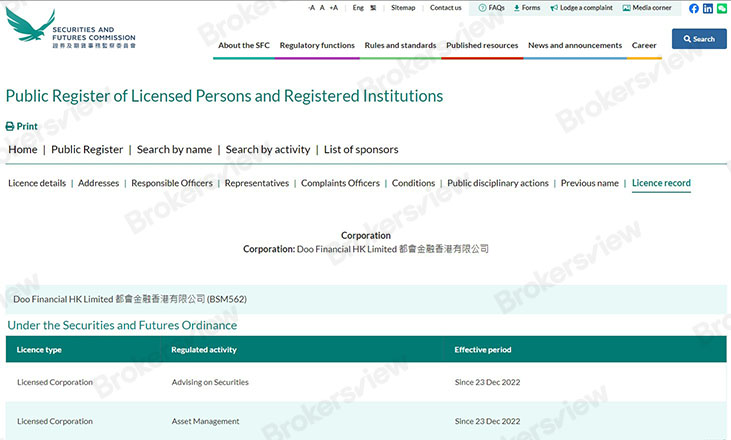Click Licensed Corporation in Advising on Securities row
This screenshot has height=440, width=731.
click(x=55, y=382)
